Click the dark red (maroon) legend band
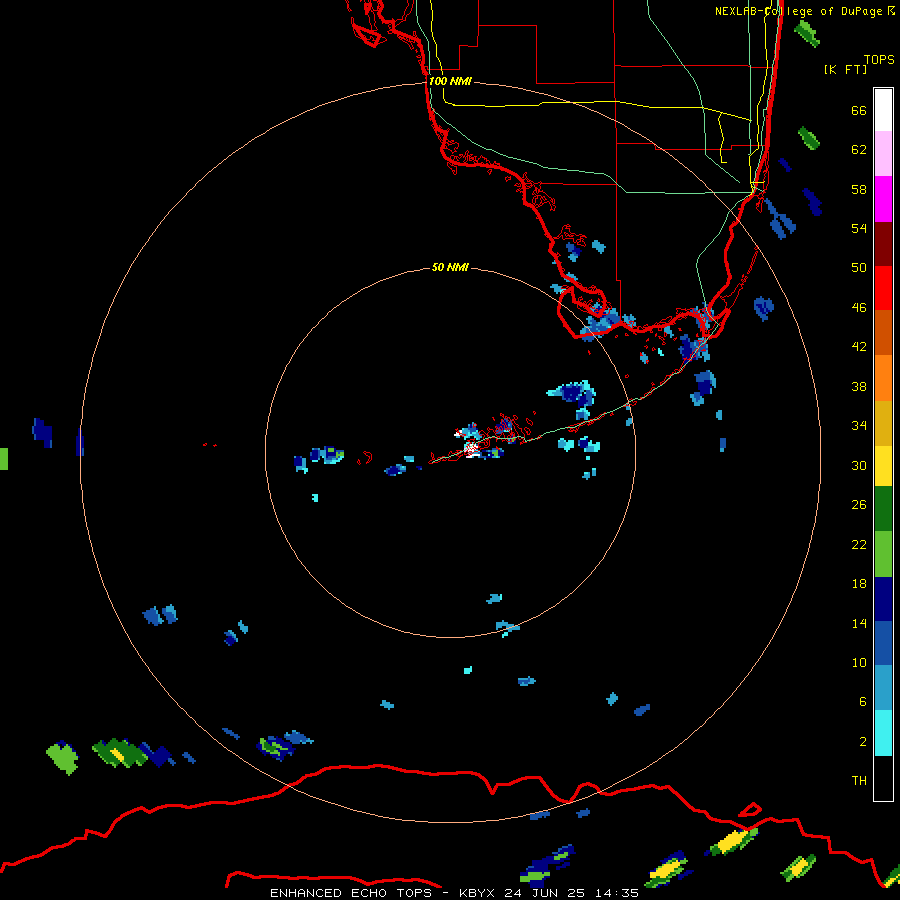Image resolution: width=900 pixels, height=900 pixels. coord(883,244)
